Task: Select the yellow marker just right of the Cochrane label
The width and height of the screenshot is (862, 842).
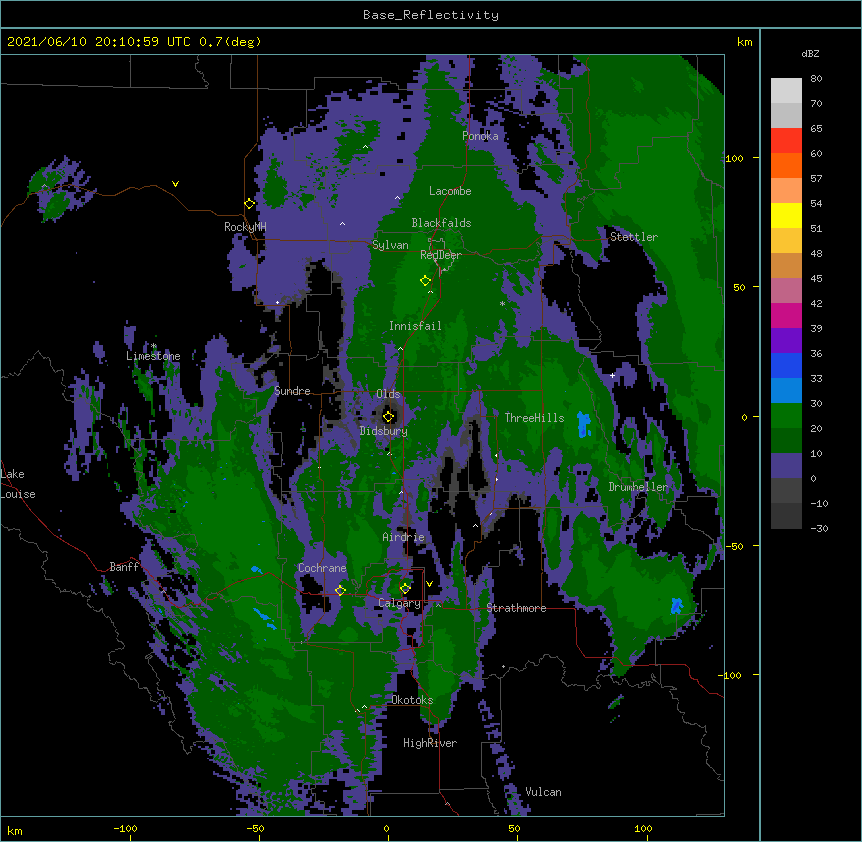Action: coord(340,590)
